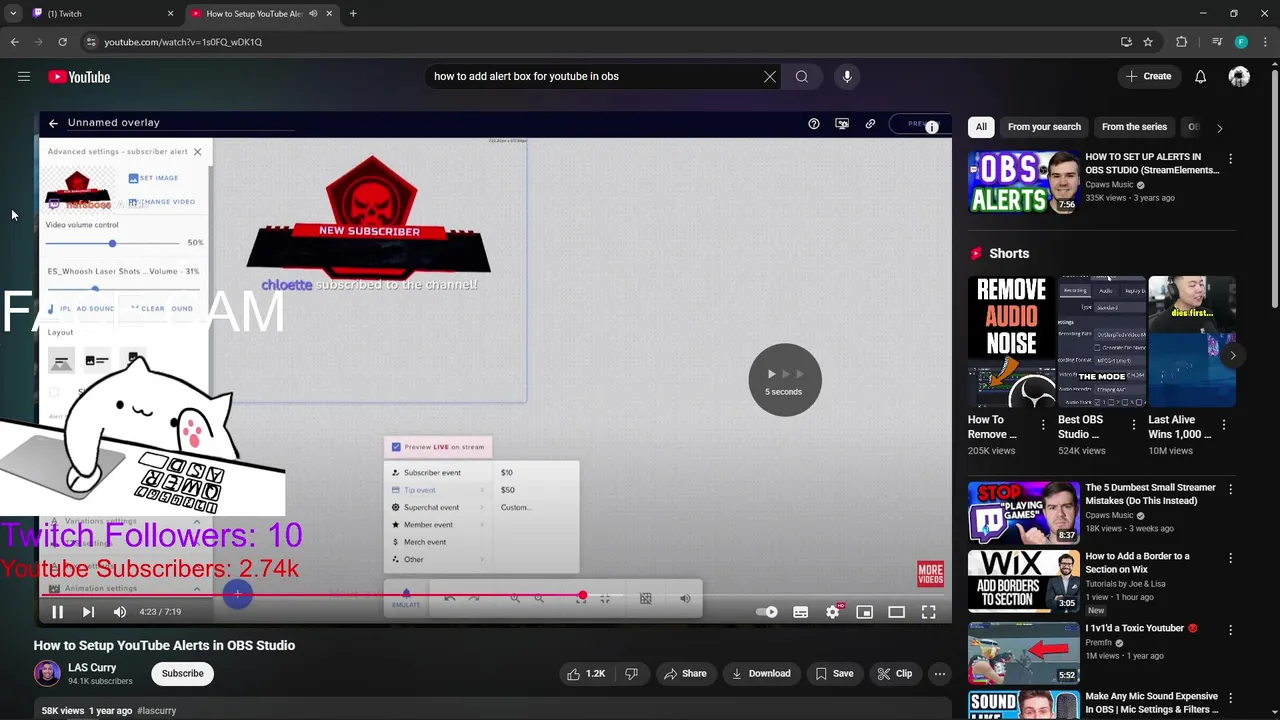Dislike this video
This screenshot has width=1280, height=720.
click(x=631, y=674)
